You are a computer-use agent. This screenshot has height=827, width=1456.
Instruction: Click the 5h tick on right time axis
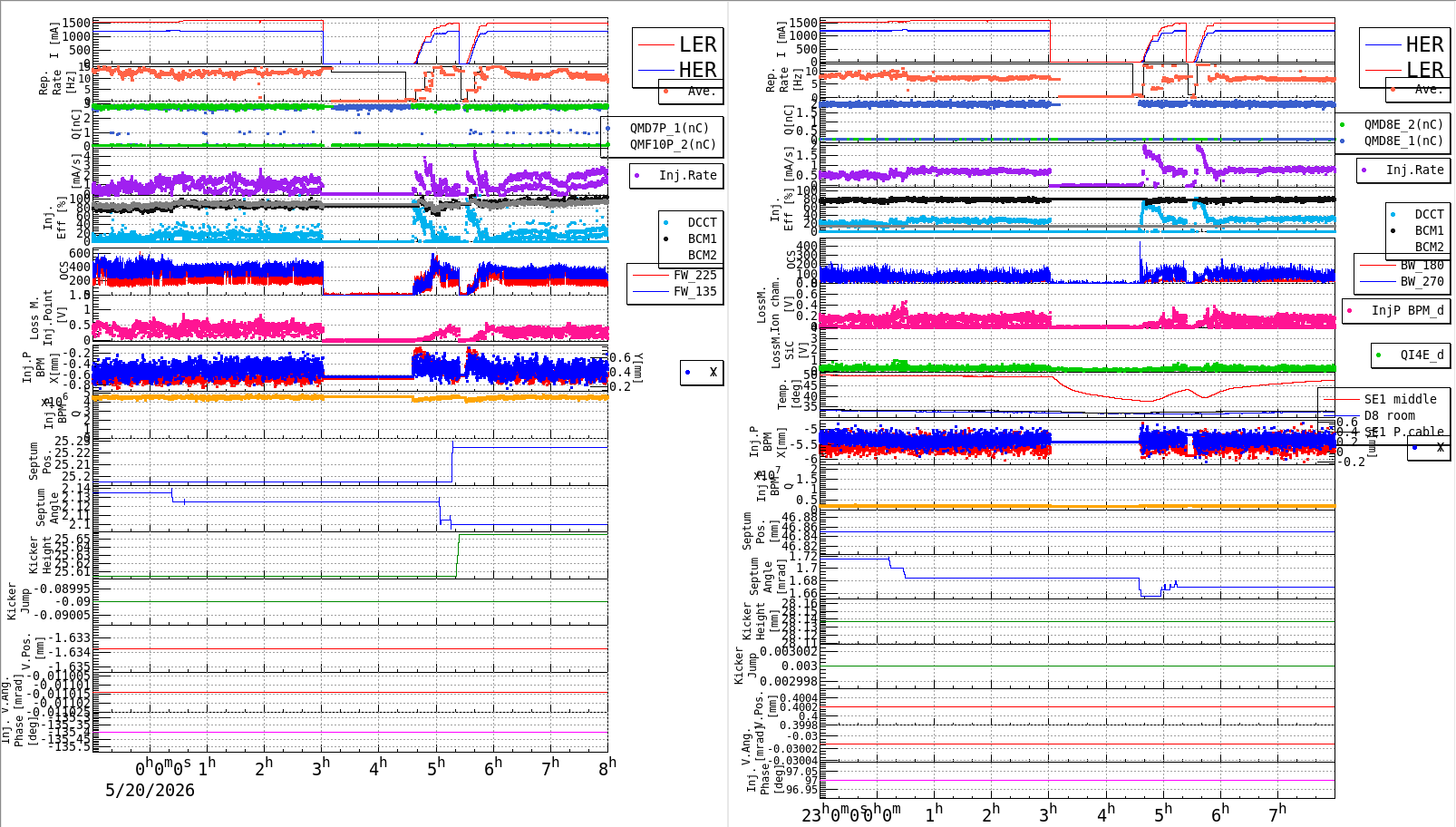click(1163, 813)
